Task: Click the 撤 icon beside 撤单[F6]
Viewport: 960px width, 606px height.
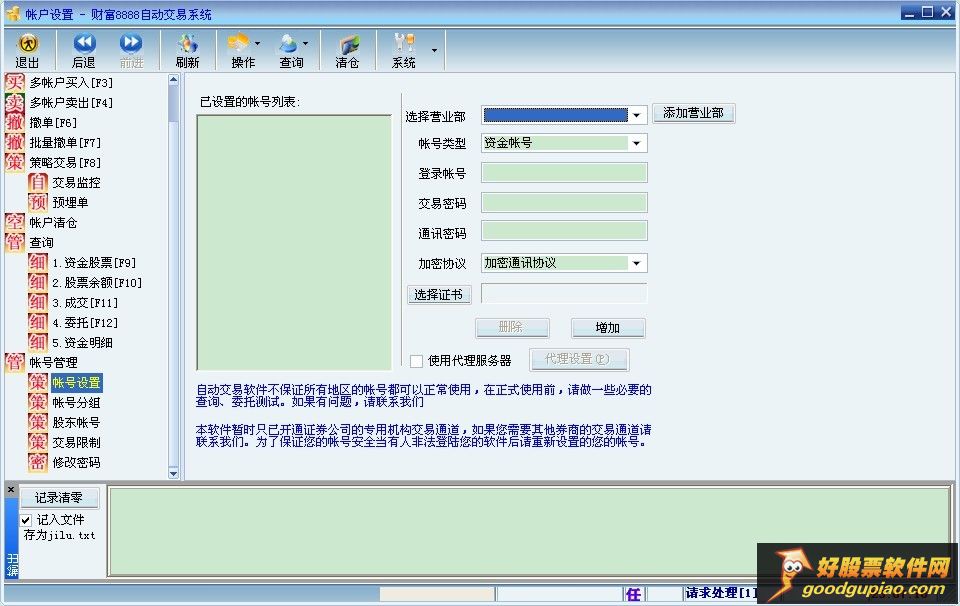Action: (x=15, y=122)
